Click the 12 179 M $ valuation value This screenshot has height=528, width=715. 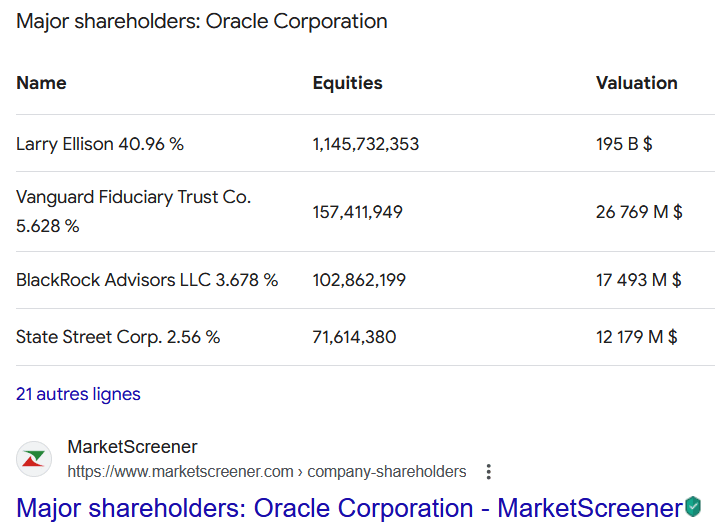pyautogui.click(x=637, y=337)
